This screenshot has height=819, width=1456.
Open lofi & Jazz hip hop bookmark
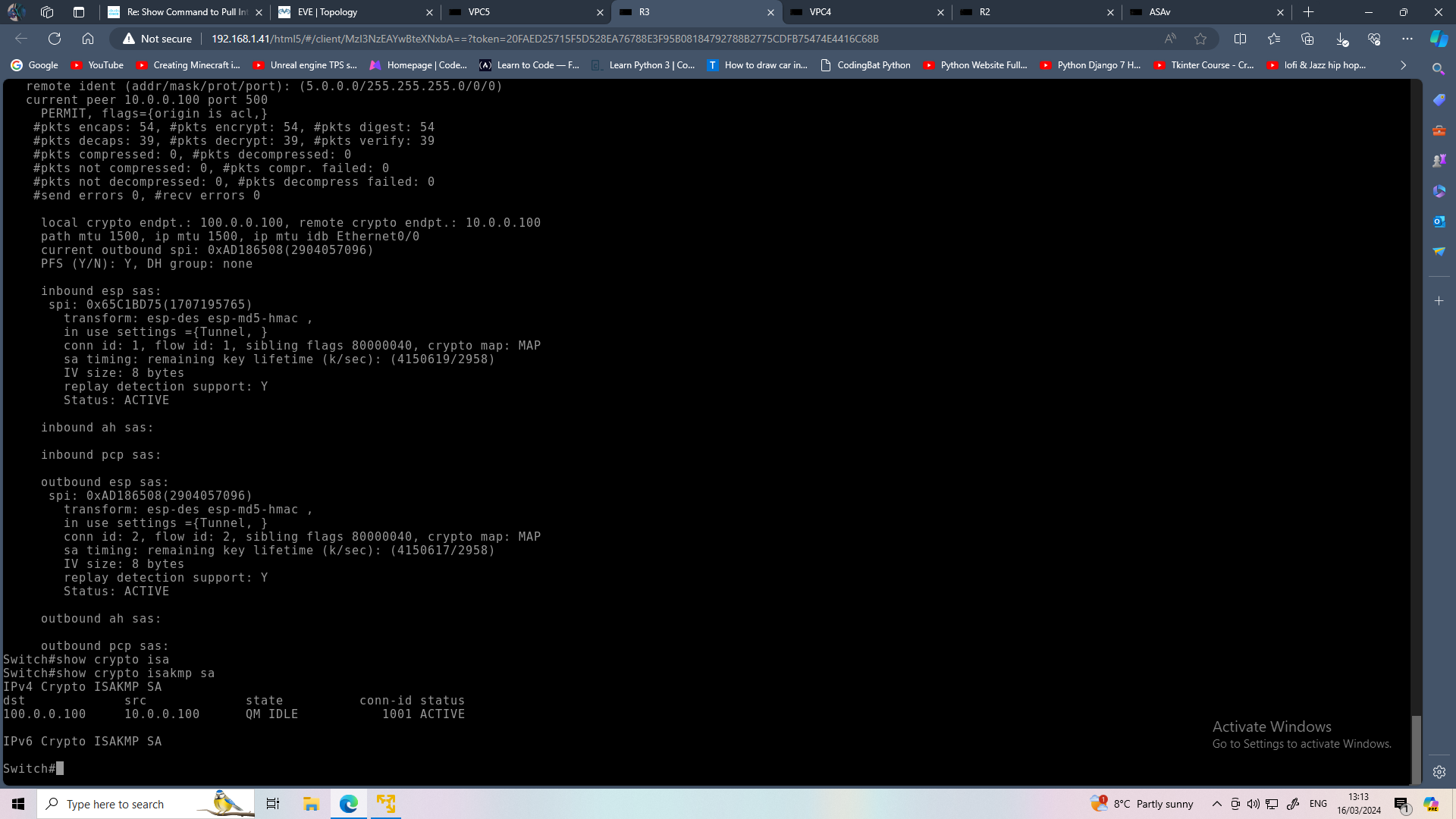(x=1316, y=65)
